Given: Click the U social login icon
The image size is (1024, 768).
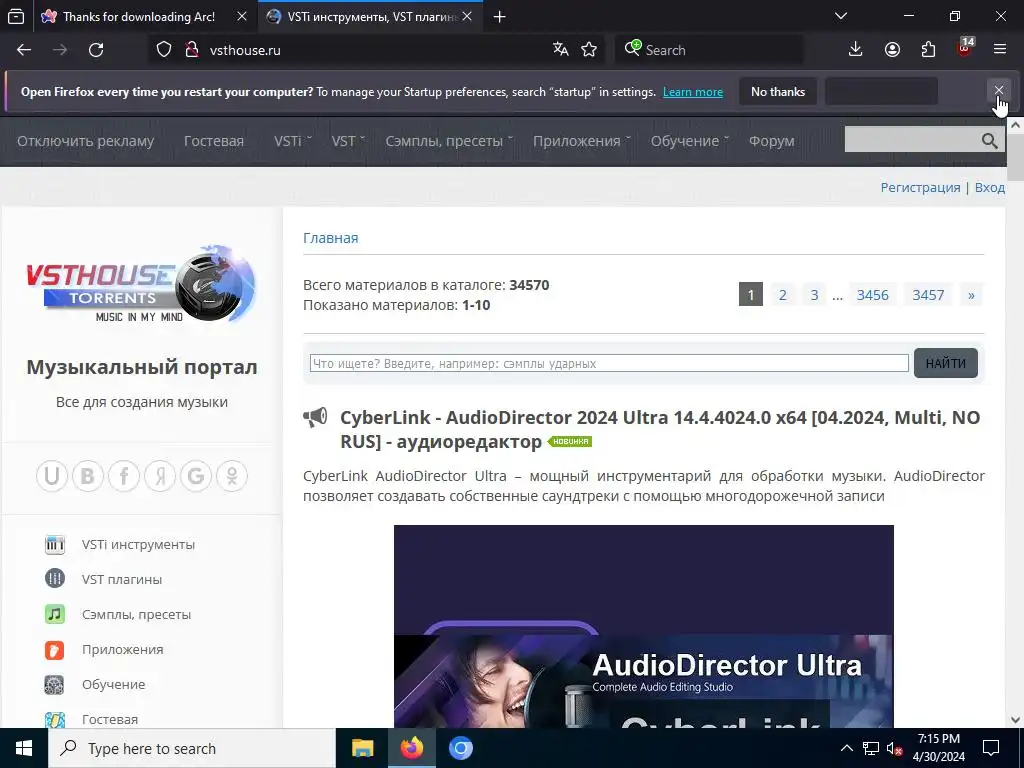Looking at the screenshot, I should pos(52,475).
